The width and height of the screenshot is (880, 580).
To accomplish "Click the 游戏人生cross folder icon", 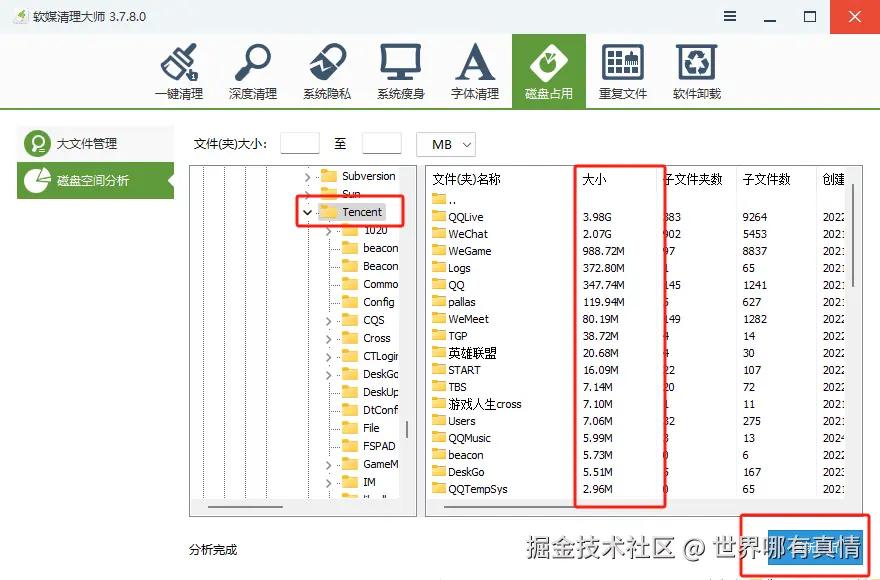I will tap(438, 403).
